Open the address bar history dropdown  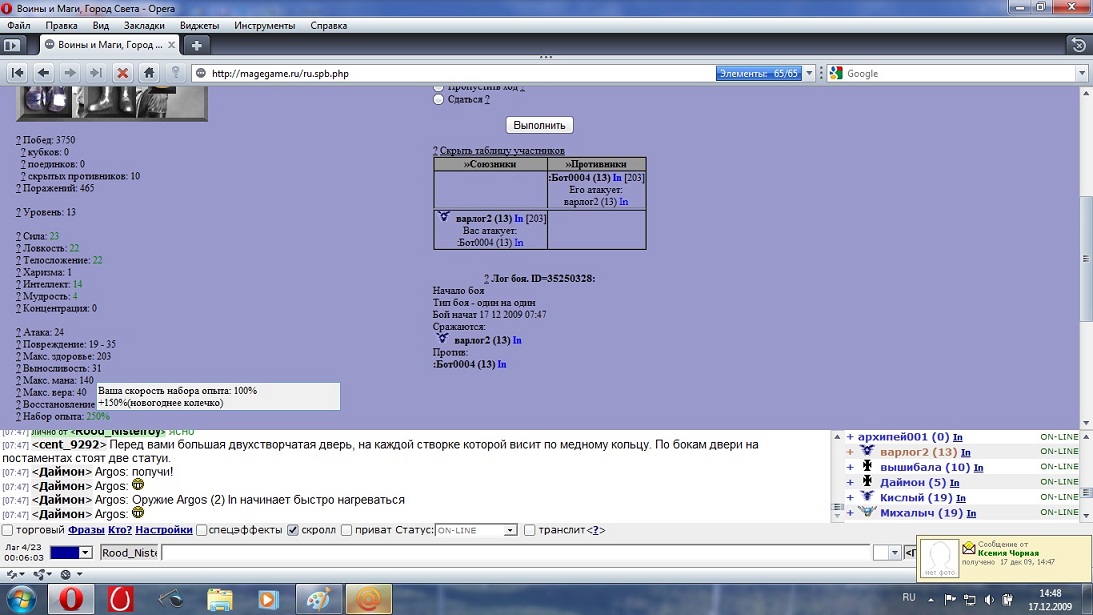tap(809, 73)
